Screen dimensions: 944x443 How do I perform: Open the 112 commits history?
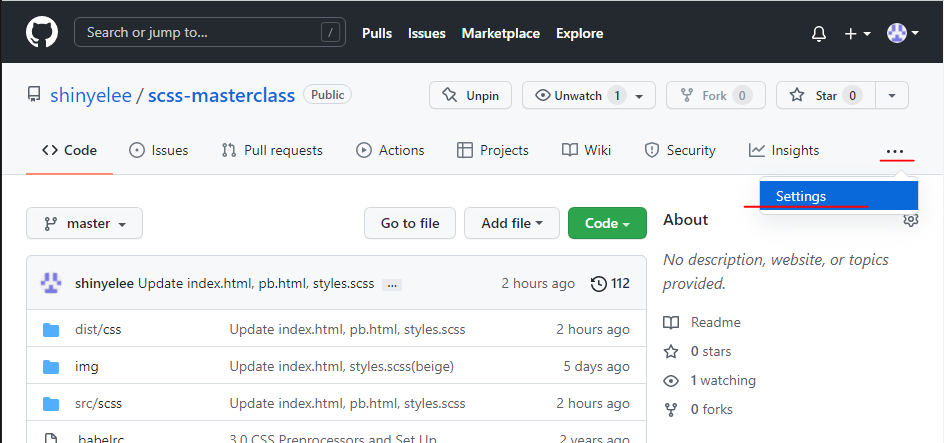pos(610,283)
